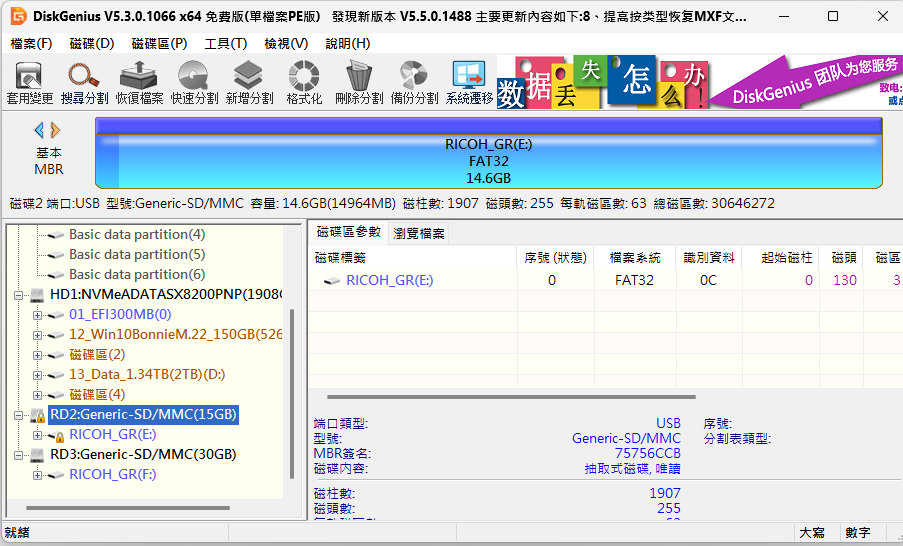
Task: Expand the 12_Win10BonnieM.22_150GB partition node
Action: pyautogui.click(x=37, y=335)
